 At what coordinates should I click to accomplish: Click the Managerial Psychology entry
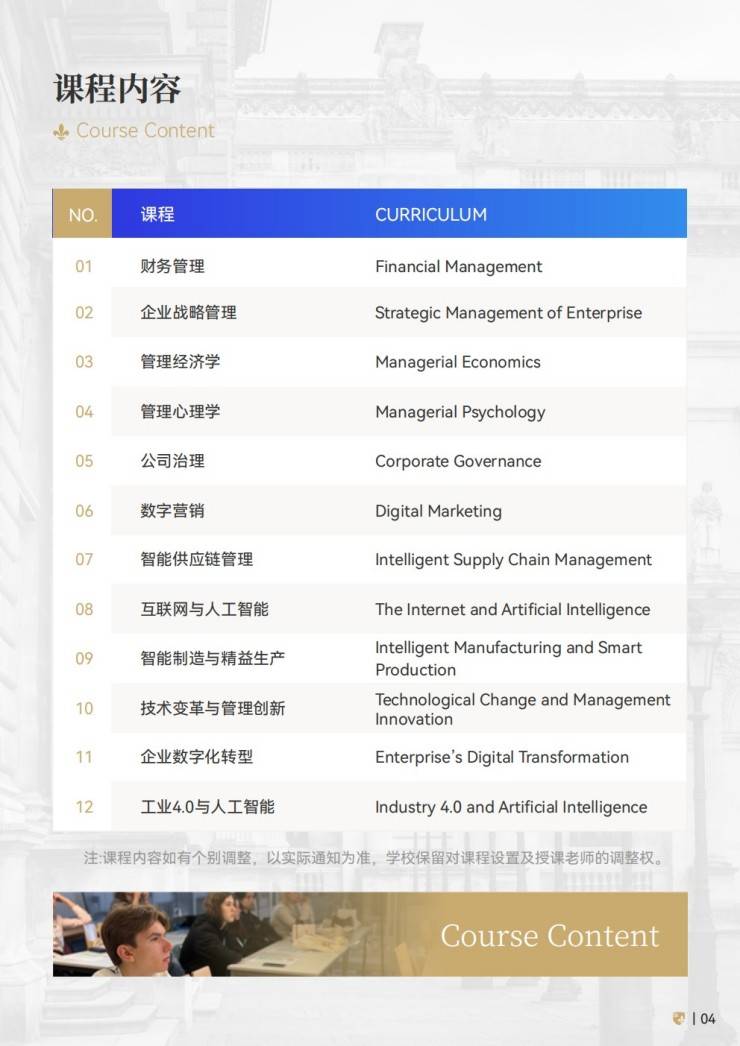tap(460, 412)
